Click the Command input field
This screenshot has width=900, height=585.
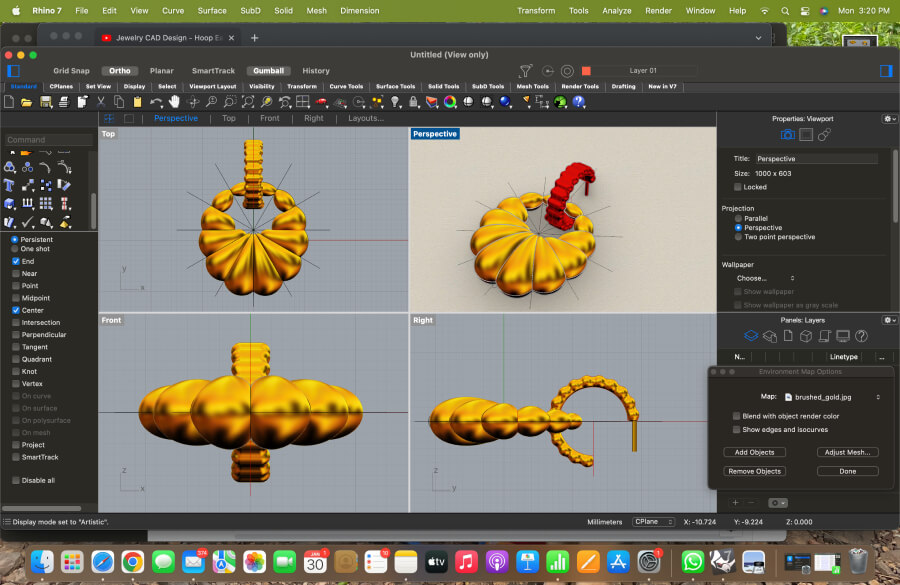[x=48, y=140]
